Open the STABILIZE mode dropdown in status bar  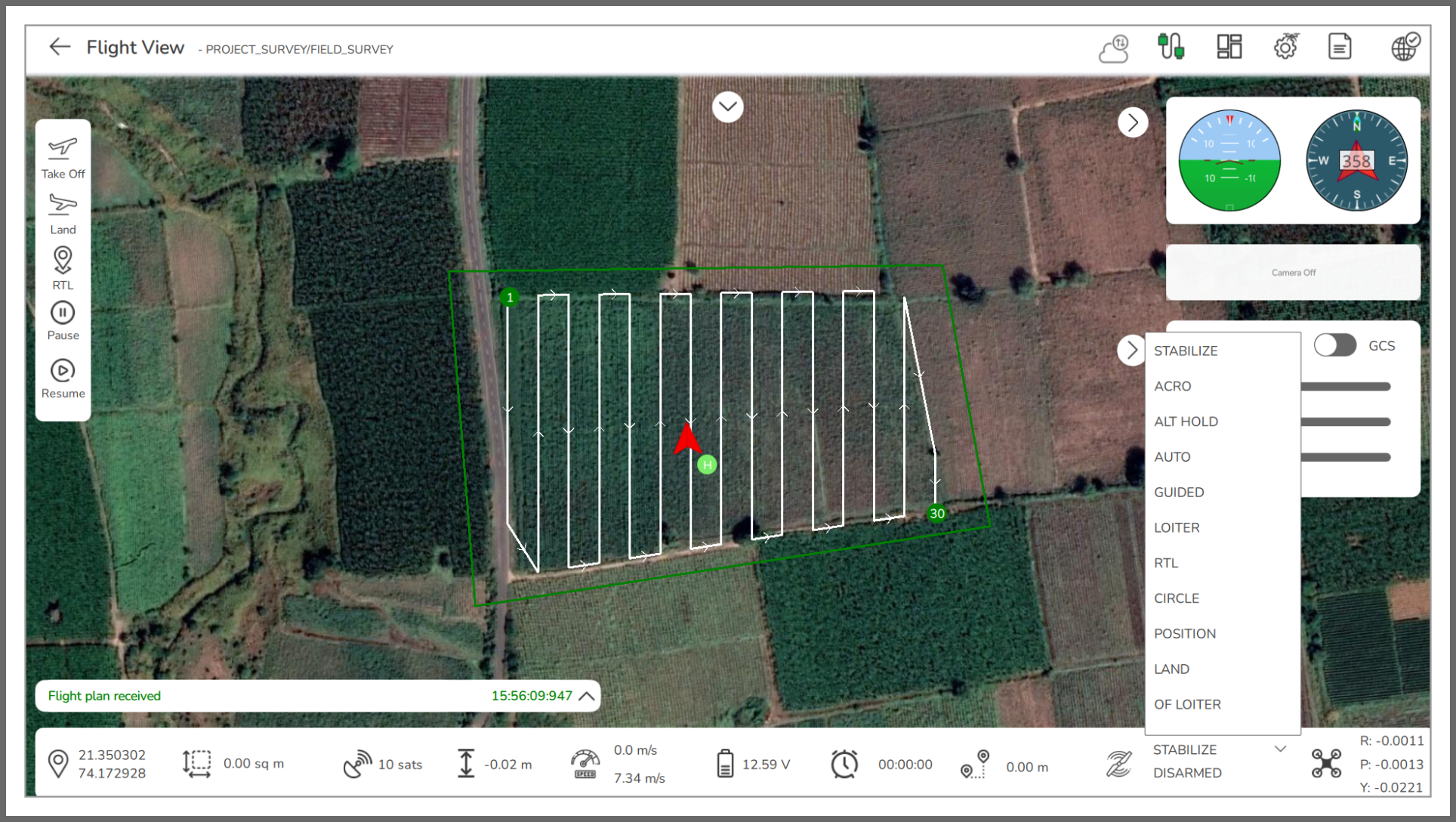(1279, 749)
